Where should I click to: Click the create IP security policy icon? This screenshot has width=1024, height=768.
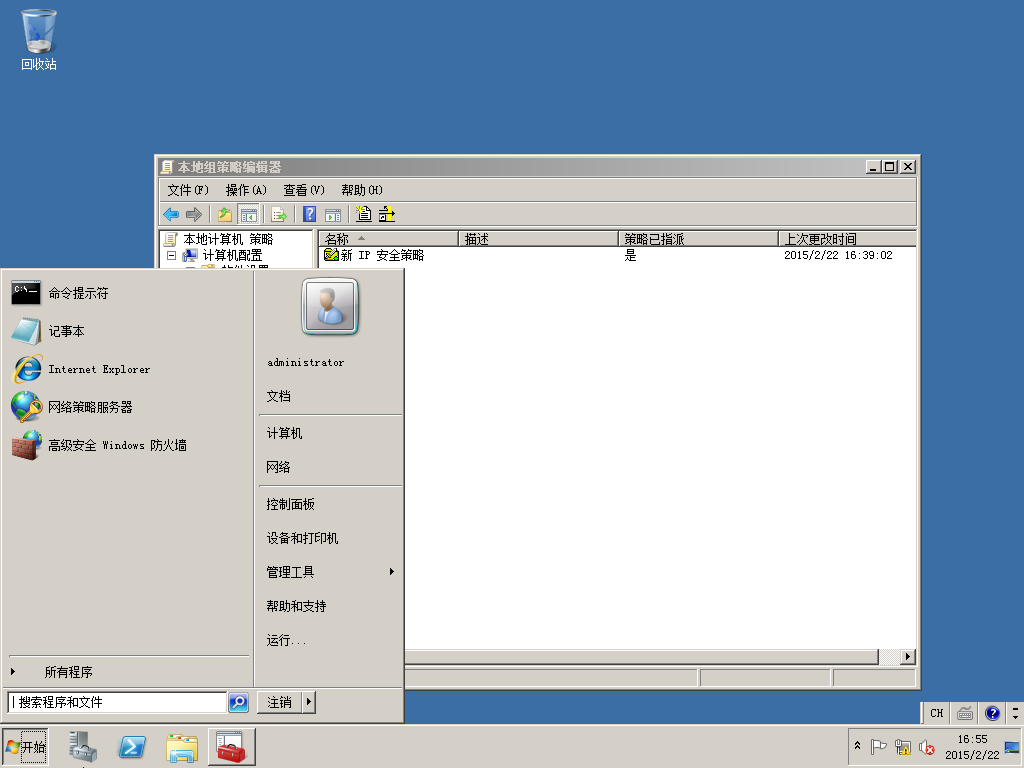click(x=364, y=214)
